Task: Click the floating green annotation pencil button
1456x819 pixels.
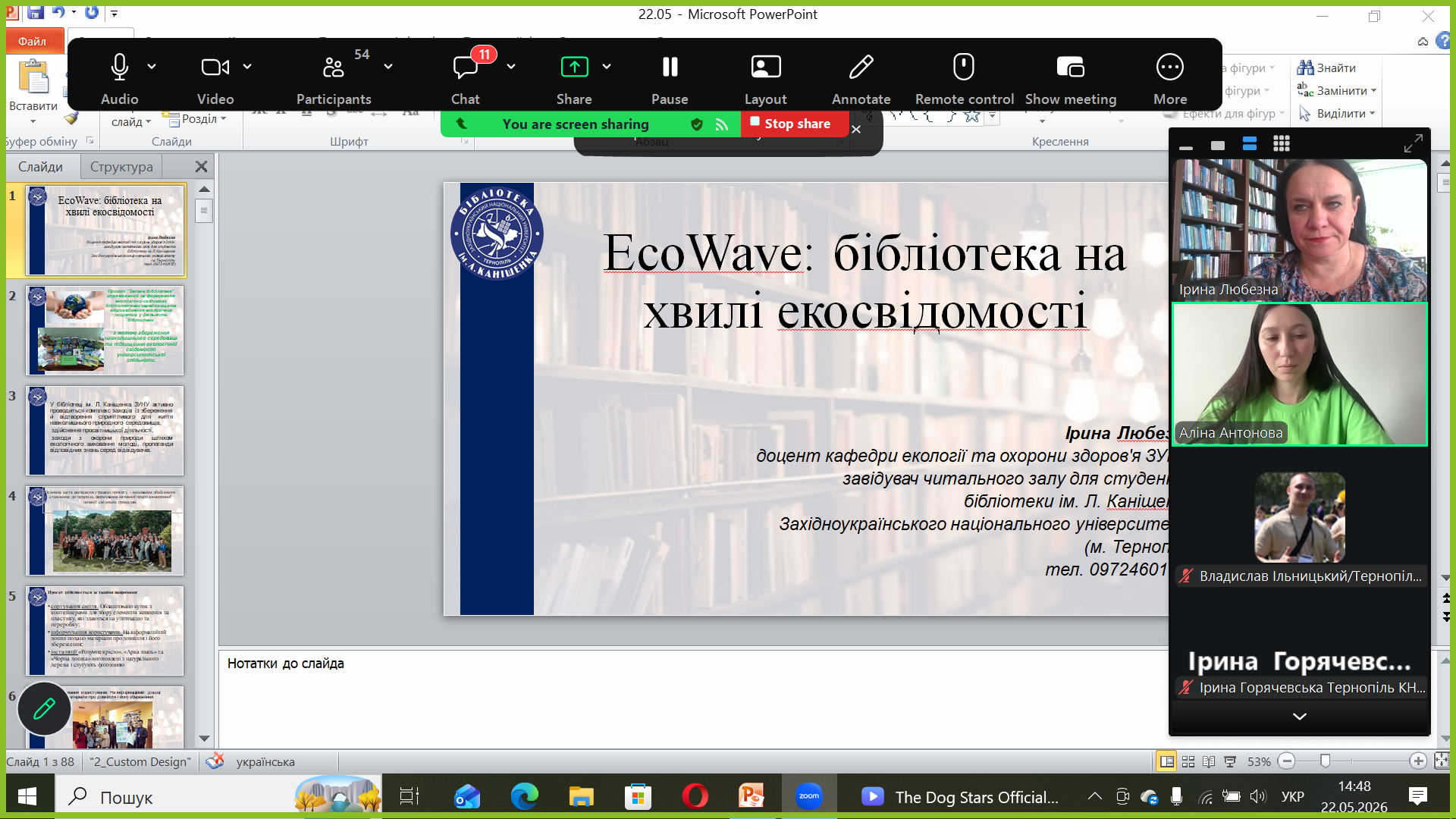Action: (x=44, y=708)
